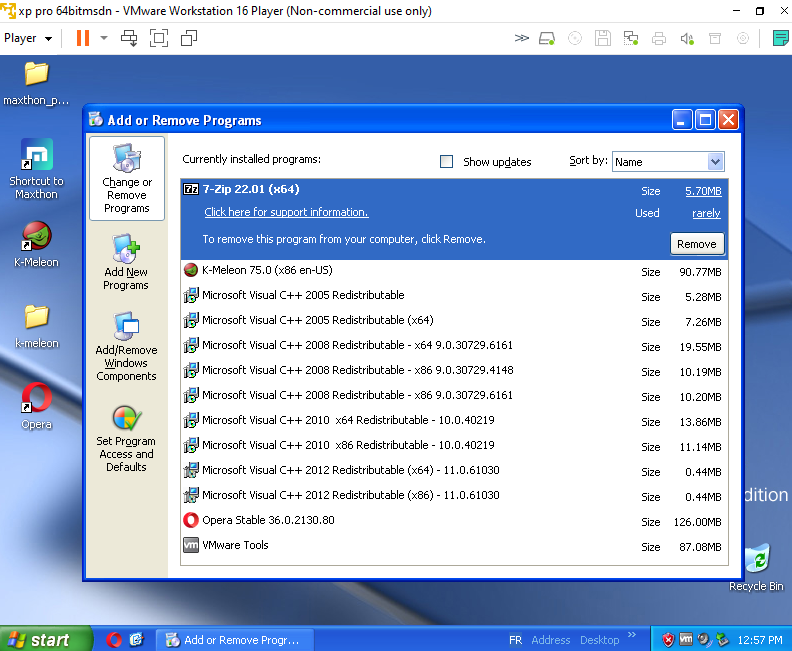Screen dimensions: 792x651
Task: Select Visual C++ 2010 x86 Redistributable entry
Action: click(x=454, y=446)
